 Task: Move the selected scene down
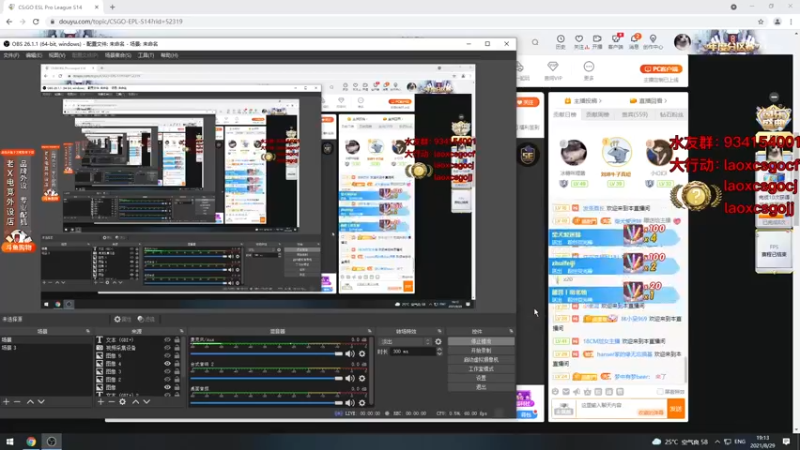click(41, 402)
